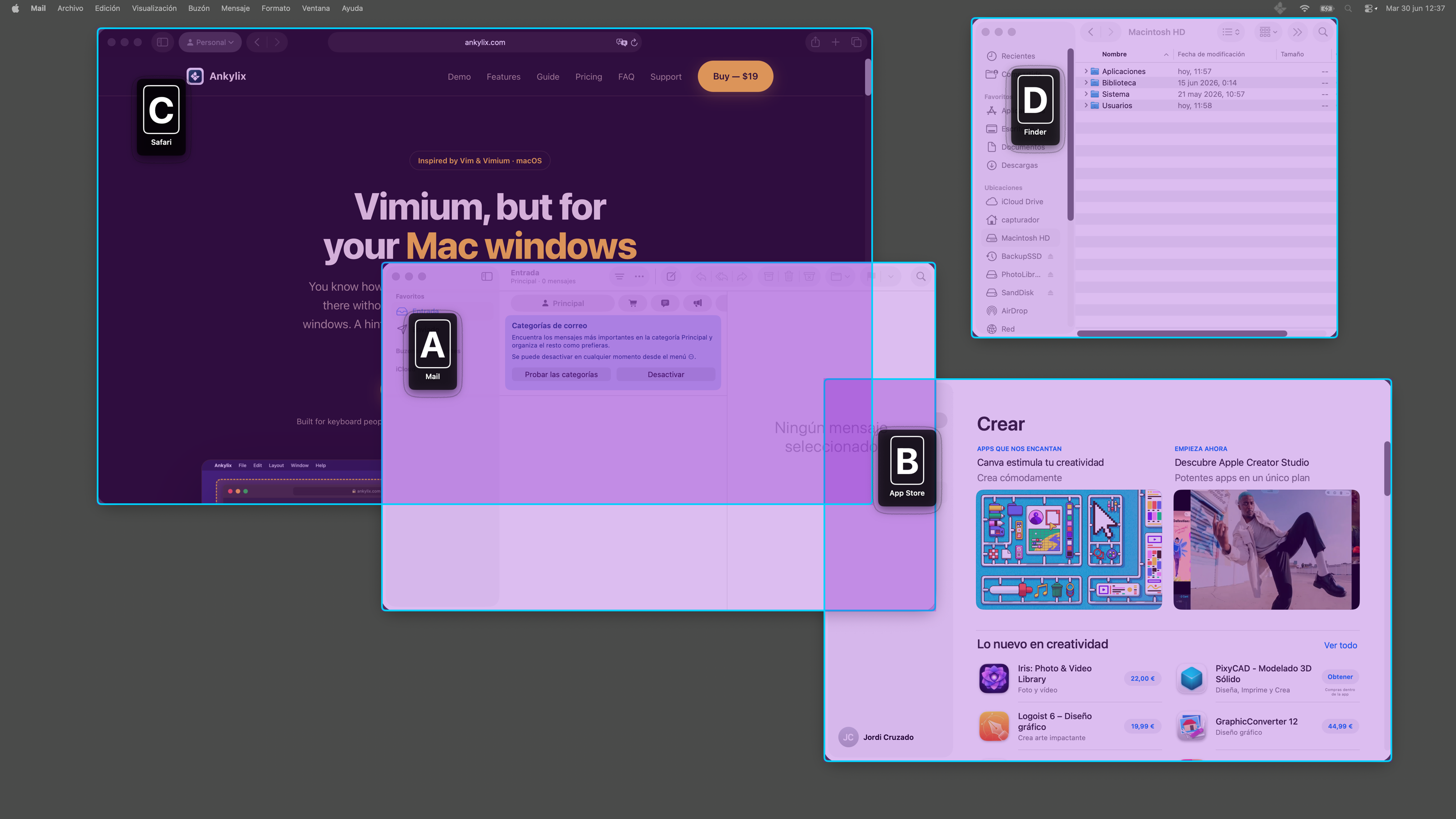Sort Finder list by Nombre column
1456x819 pixels.
tap(1114, 54)
